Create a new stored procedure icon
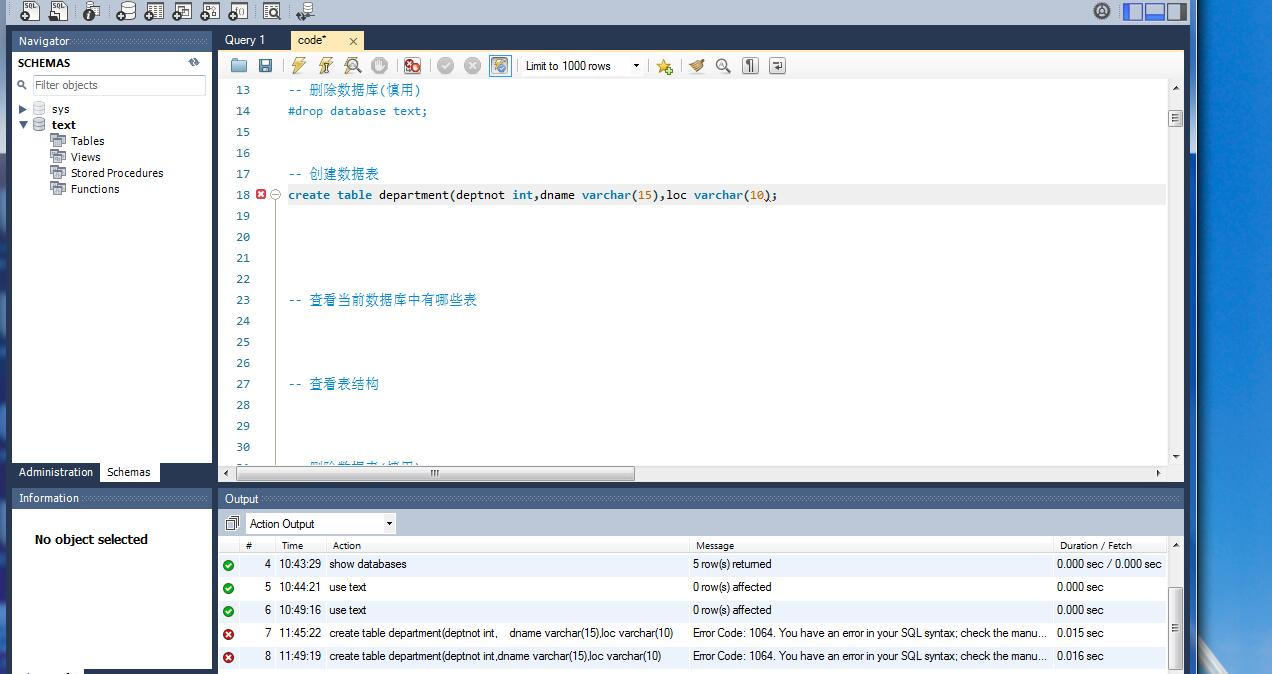The width and height of the screenshot is (1272, 674). coord(210,11)
